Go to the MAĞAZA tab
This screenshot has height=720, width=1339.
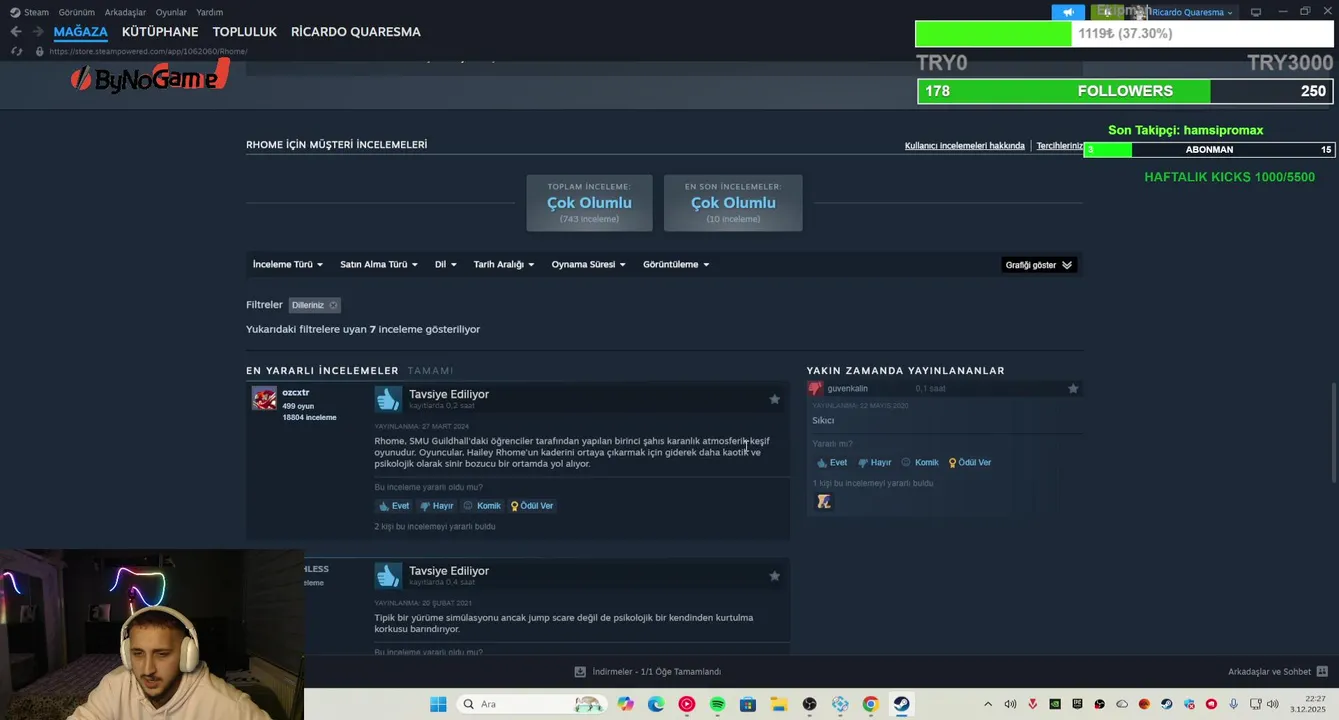coord(81,32)
